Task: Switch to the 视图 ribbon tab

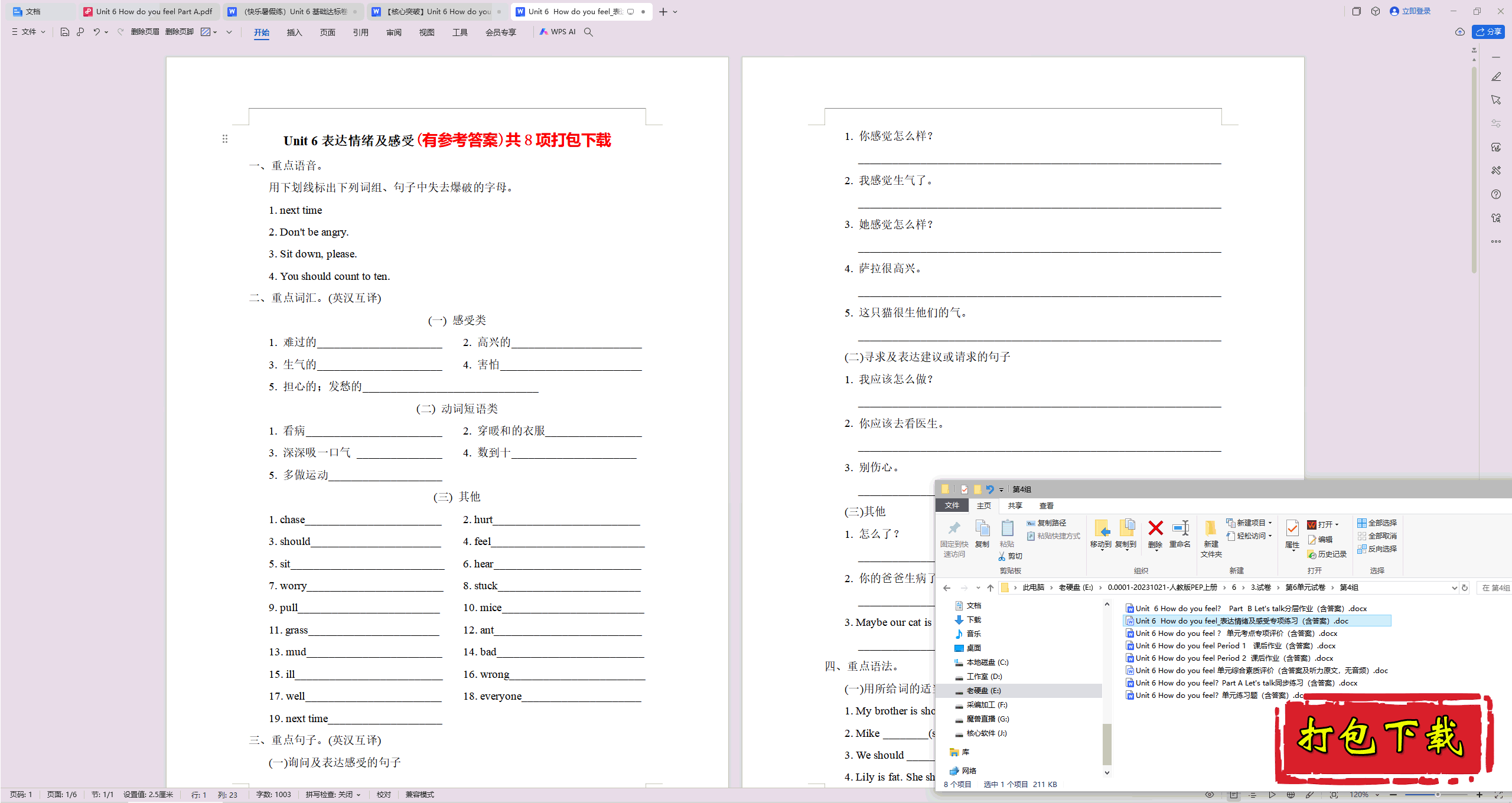Action: (x=426, y=32)
